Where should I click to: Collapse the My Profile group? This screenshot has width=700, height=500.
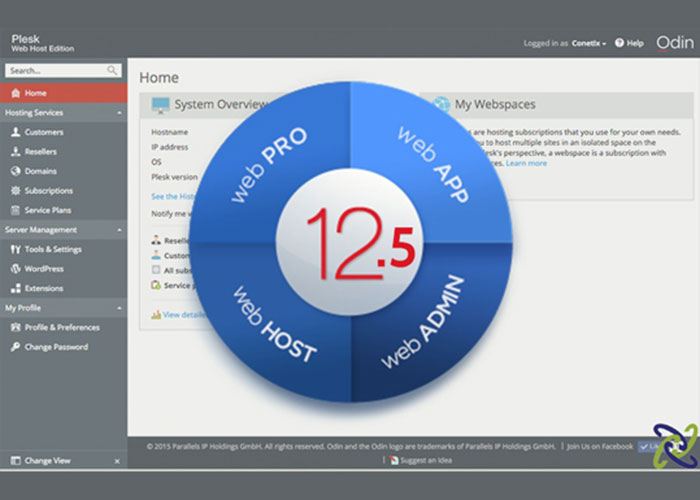coord(119,308)
